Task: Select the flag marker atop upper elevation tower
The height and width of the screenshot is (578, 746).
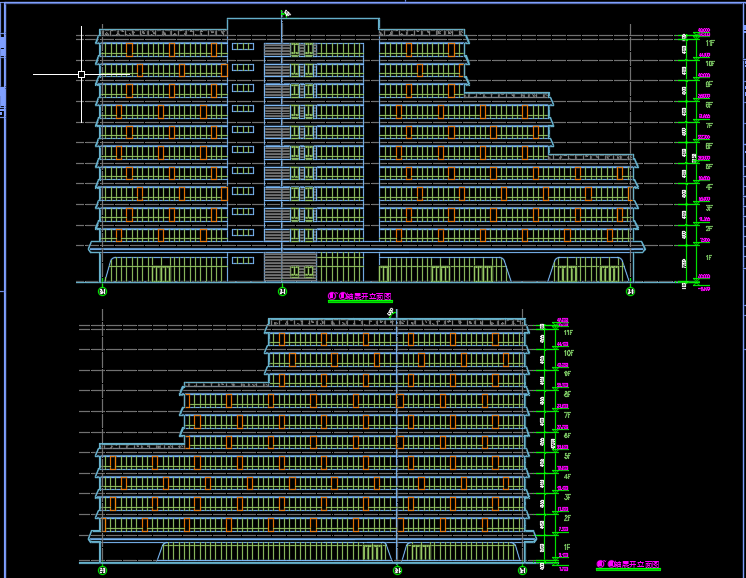Action: pyautogui.click(x=285, y=14)
